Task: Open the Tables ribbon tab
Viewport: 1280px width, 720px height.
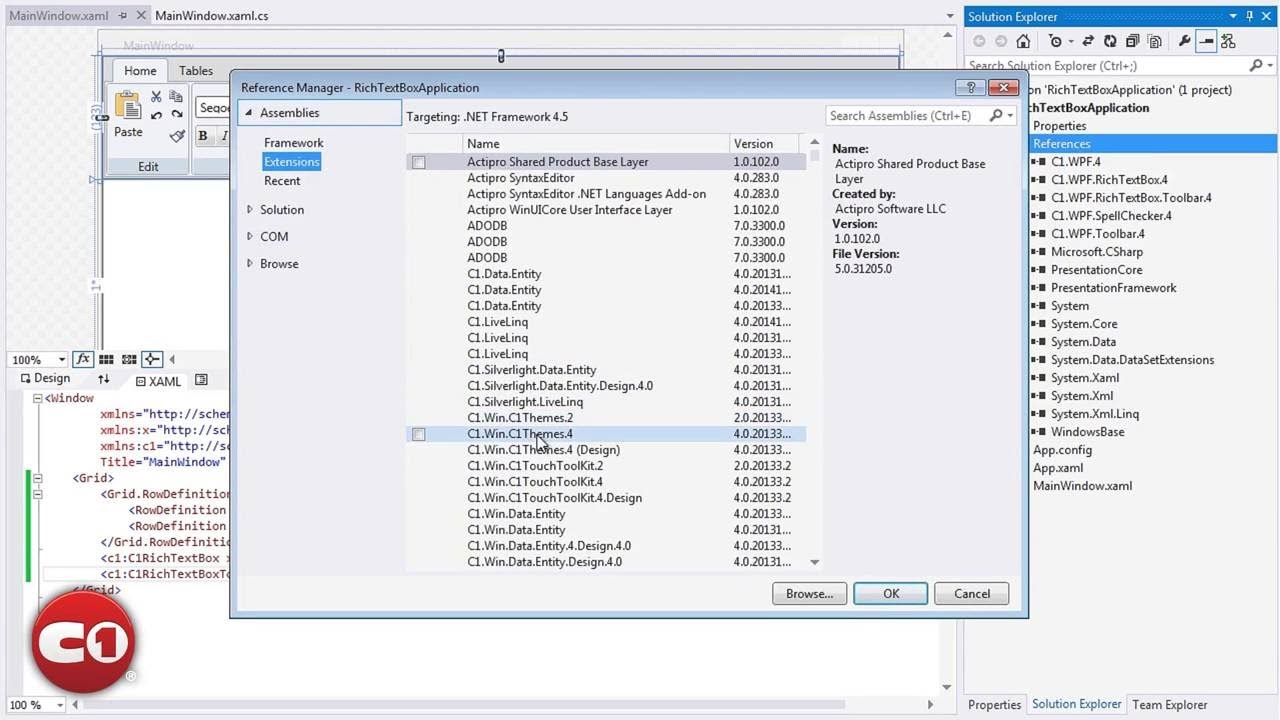Action: point(196,71)
